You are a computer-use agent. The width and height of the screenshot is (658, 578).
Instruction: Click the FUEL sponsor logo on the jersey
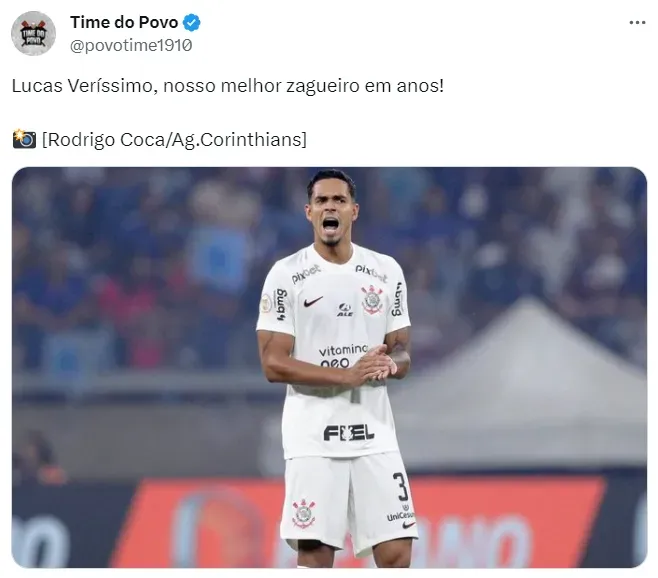(x=348, y=433)
